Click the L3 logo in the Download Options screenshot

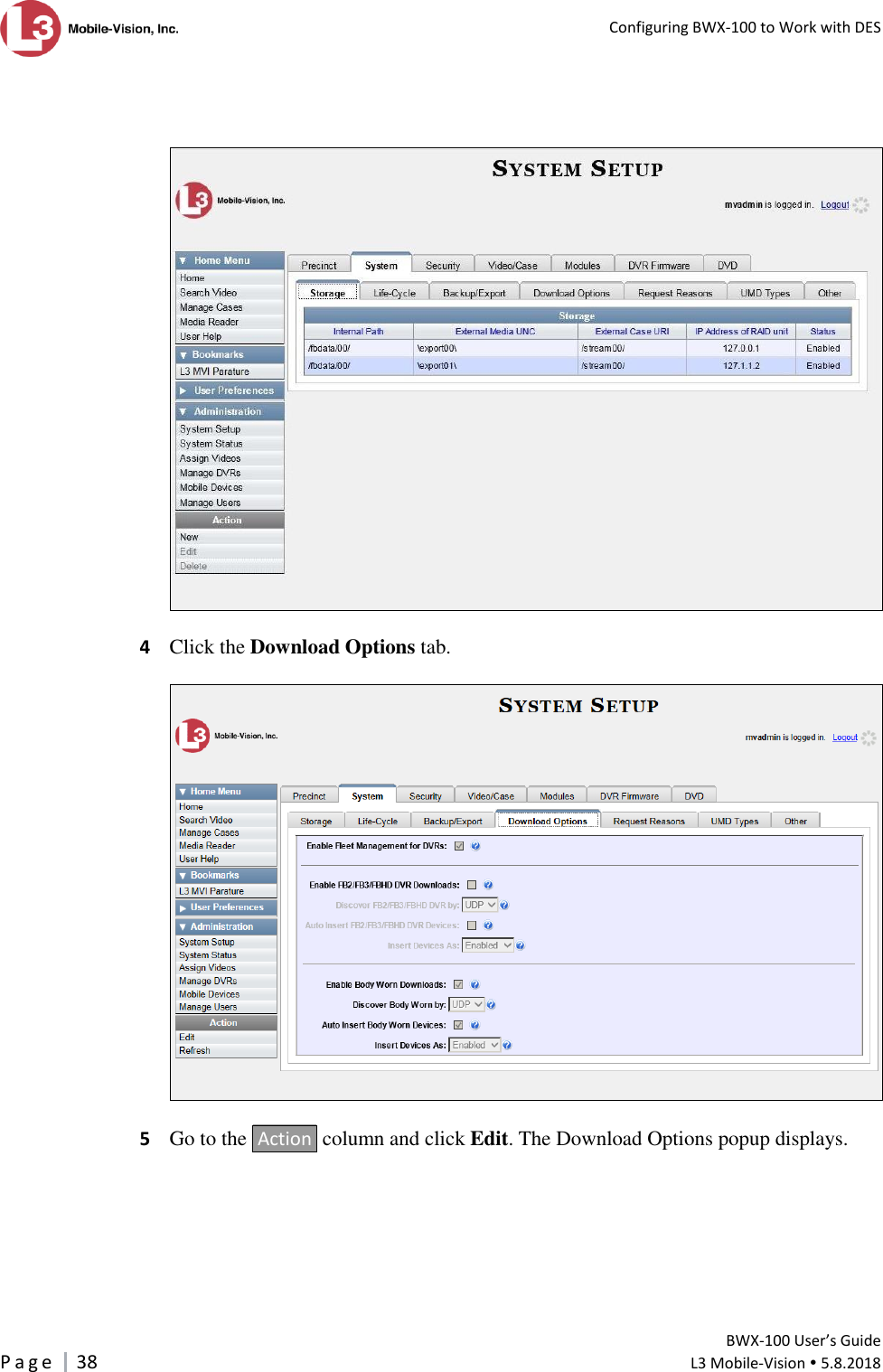coord(226,735)
